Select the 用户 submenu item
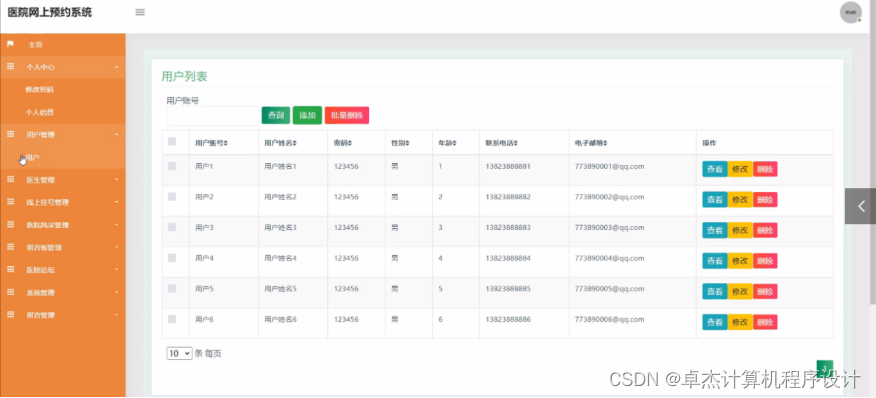 pyautogui.click(x=32, y=158)
